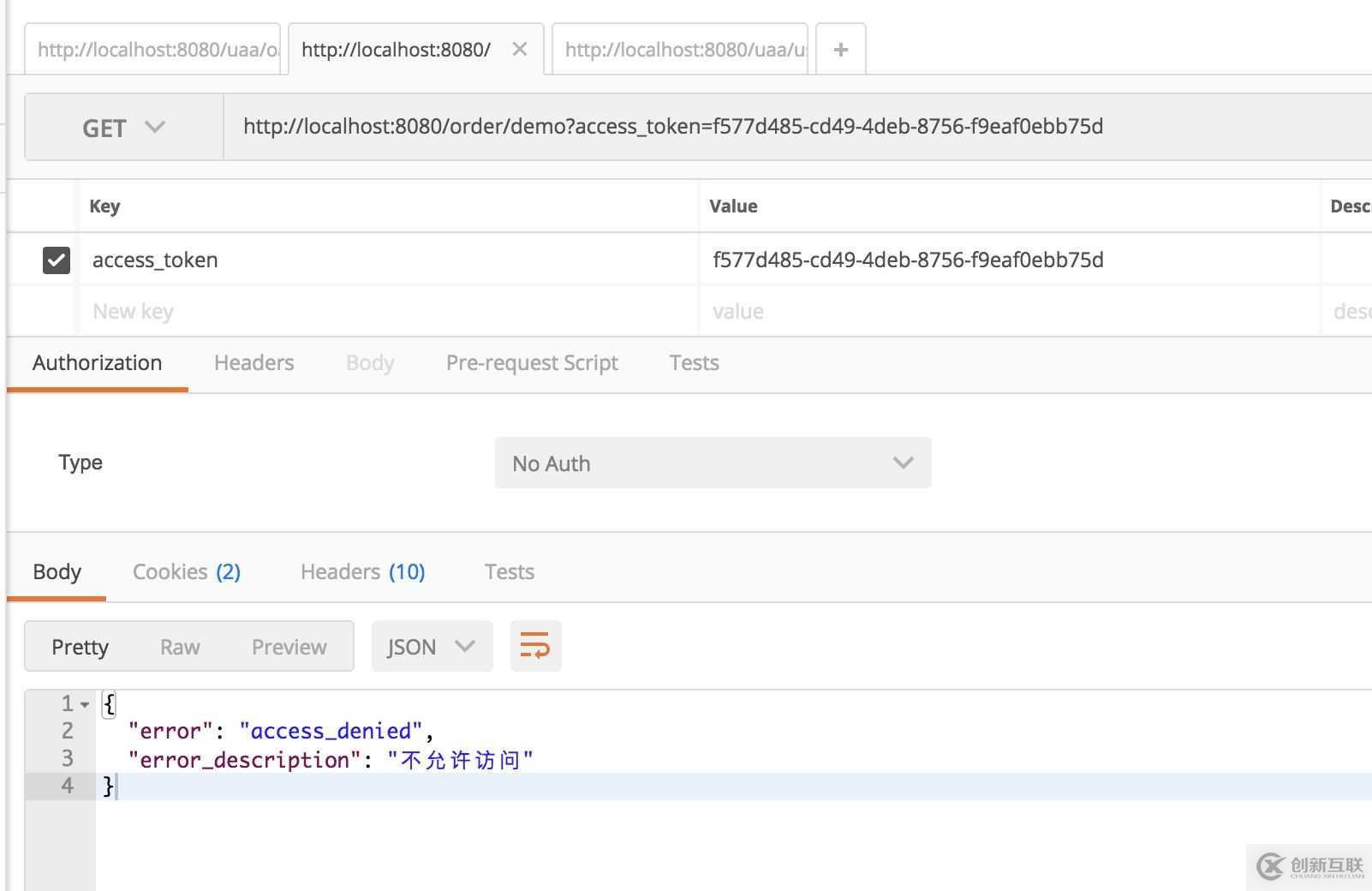The width and height of the screenshot is (1372, 891).
Task: Click the plus icon to add new tab
Action: coord(840,50)
